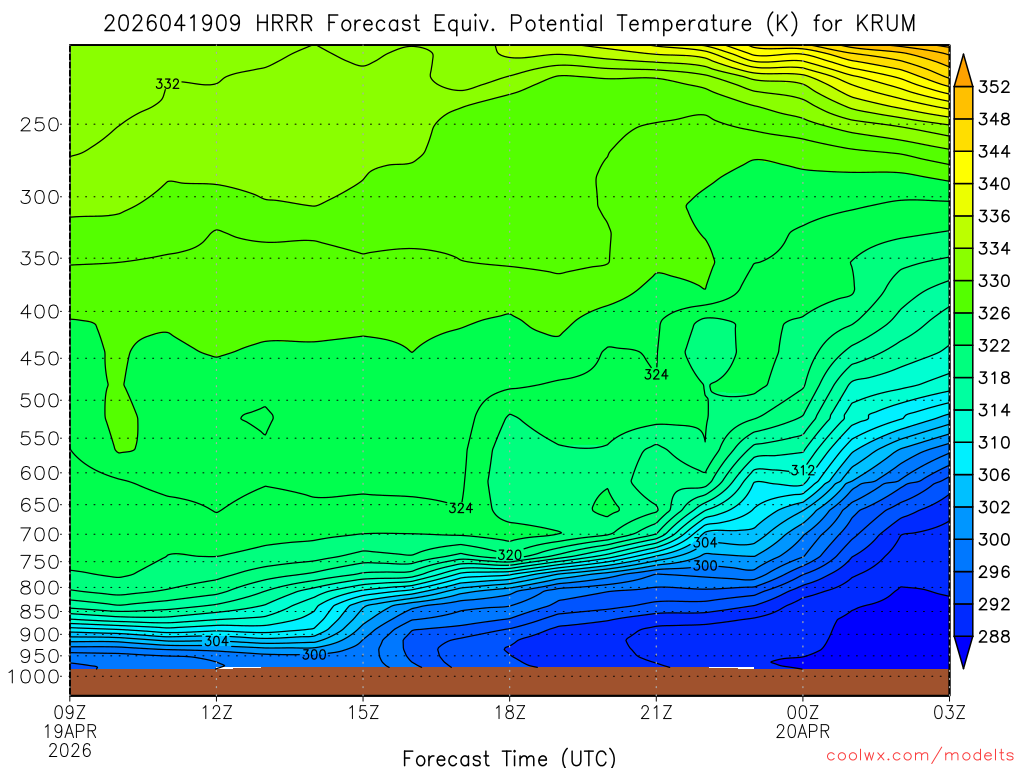Click the 500 pressure axis label

[x=40, y=400]
